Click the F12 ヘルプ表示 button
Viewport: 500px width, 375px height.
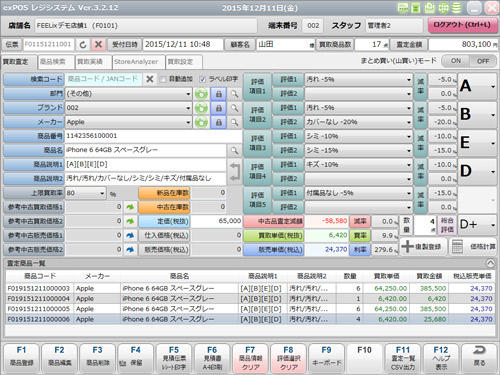(x=441, y=358)
